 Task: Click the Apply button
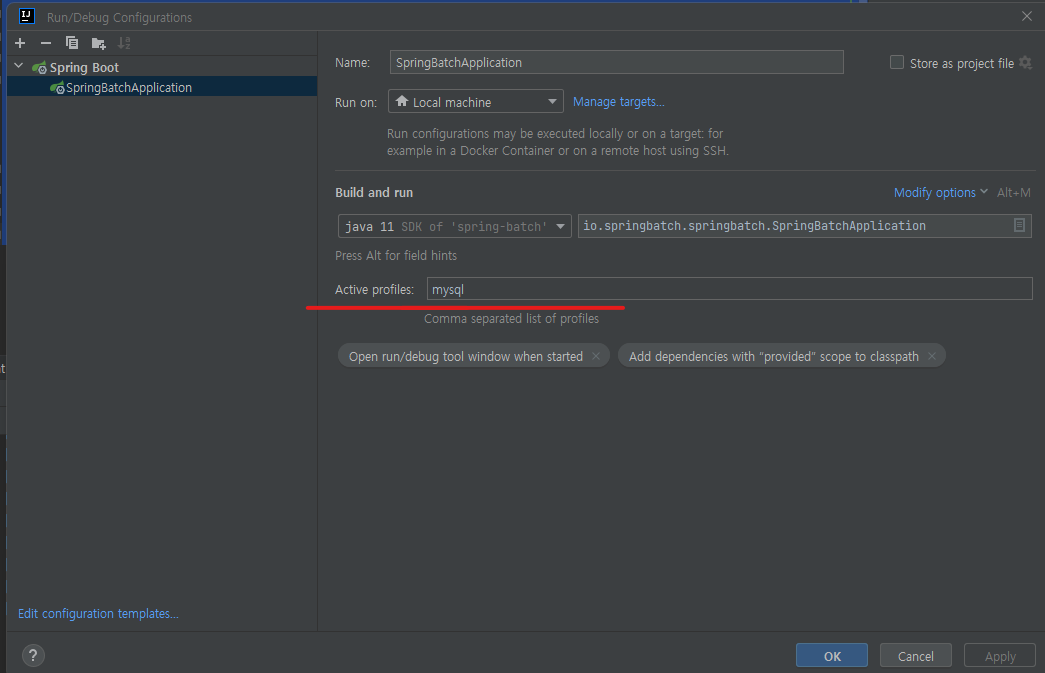pyautogui.click(x=1000, y=656)
